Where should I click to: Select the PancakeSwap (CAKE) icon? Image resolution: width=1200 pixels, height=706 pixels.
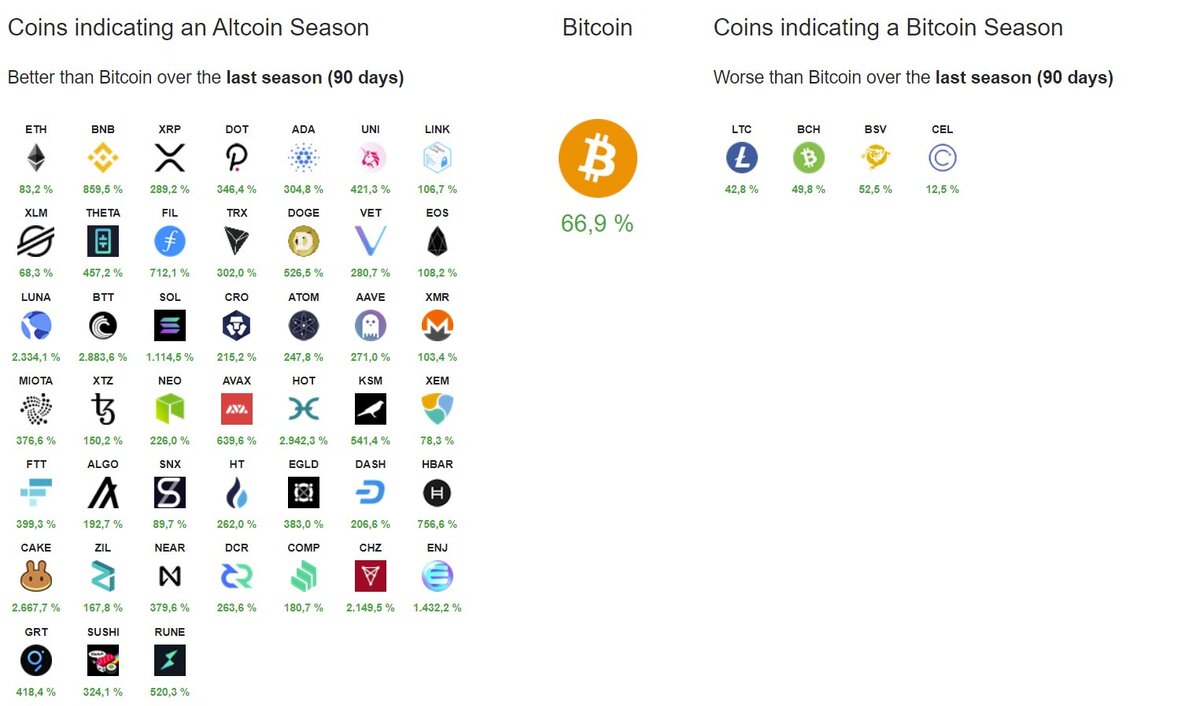coord(36,576)
